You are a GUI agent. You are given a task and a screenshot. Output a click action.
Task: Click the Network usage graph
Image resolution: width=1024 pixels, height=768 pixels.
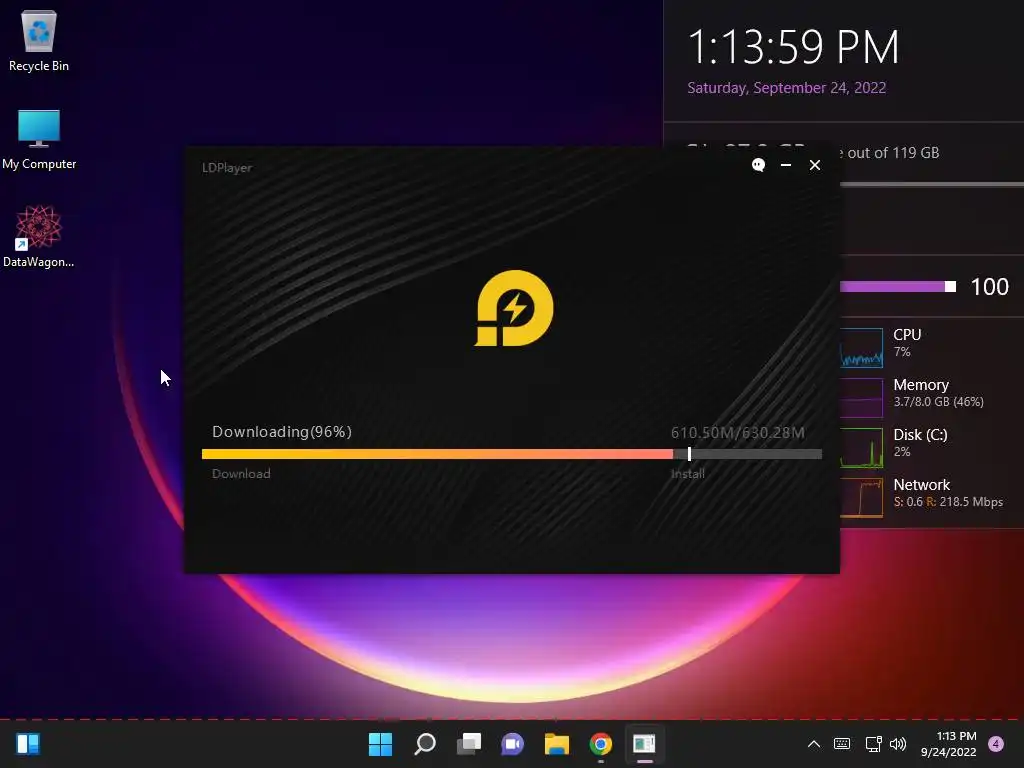click(x=861, y=498)
